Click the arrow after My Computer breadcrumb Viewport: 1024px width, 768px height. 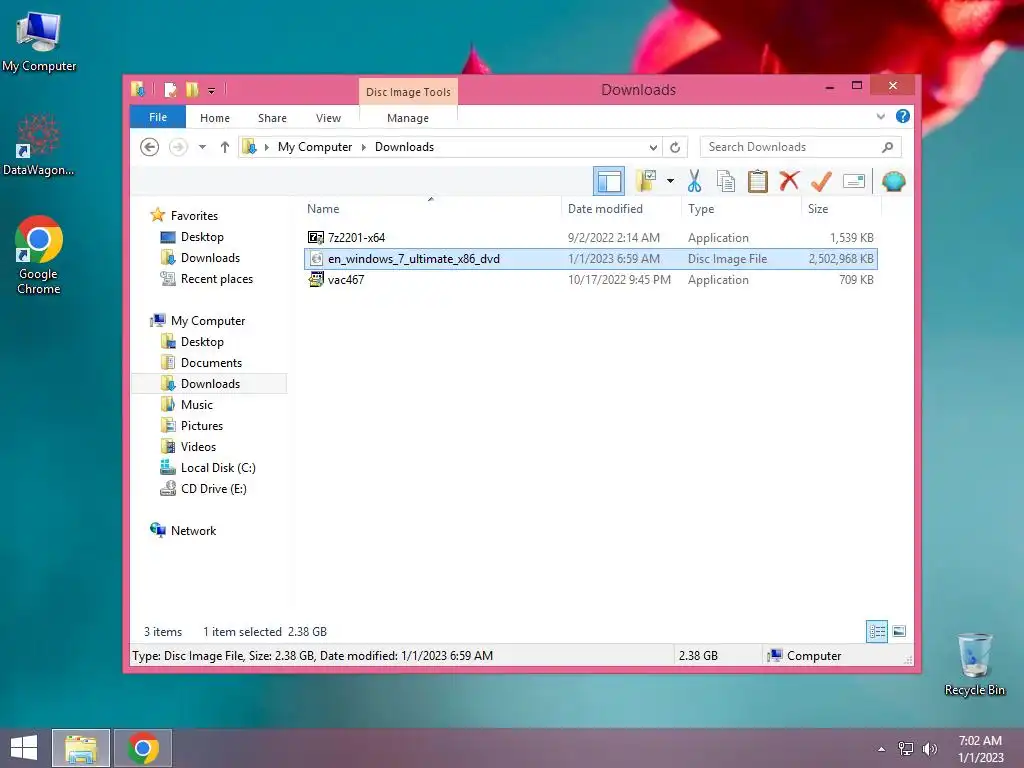click(364, 147)
